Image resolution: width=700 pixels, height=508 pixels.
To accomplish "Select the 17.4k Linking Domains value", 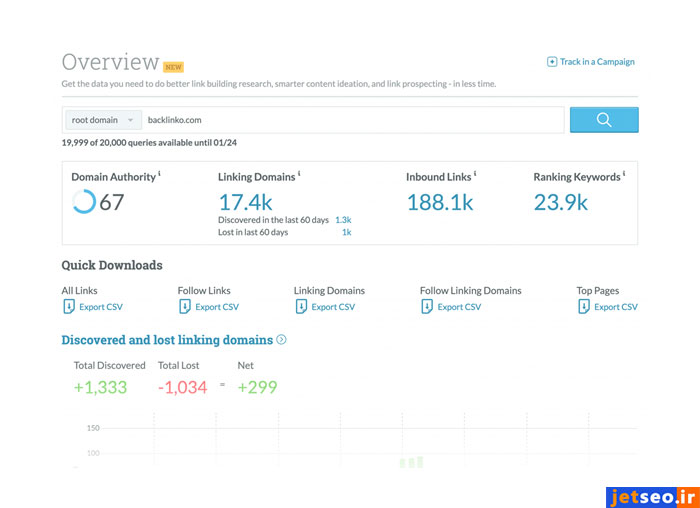I will click(245, 202).
